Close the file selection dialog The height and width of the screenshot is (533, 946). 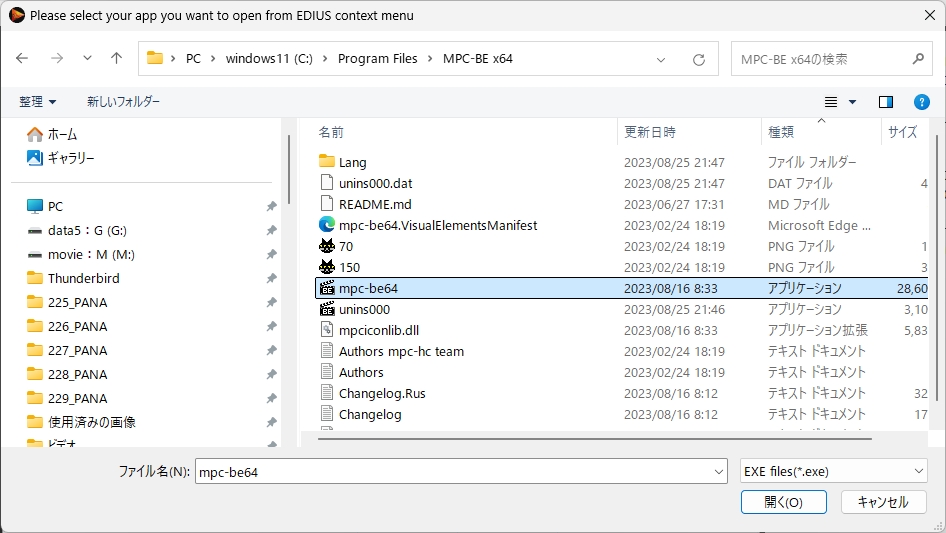click(x=930, y=15)
